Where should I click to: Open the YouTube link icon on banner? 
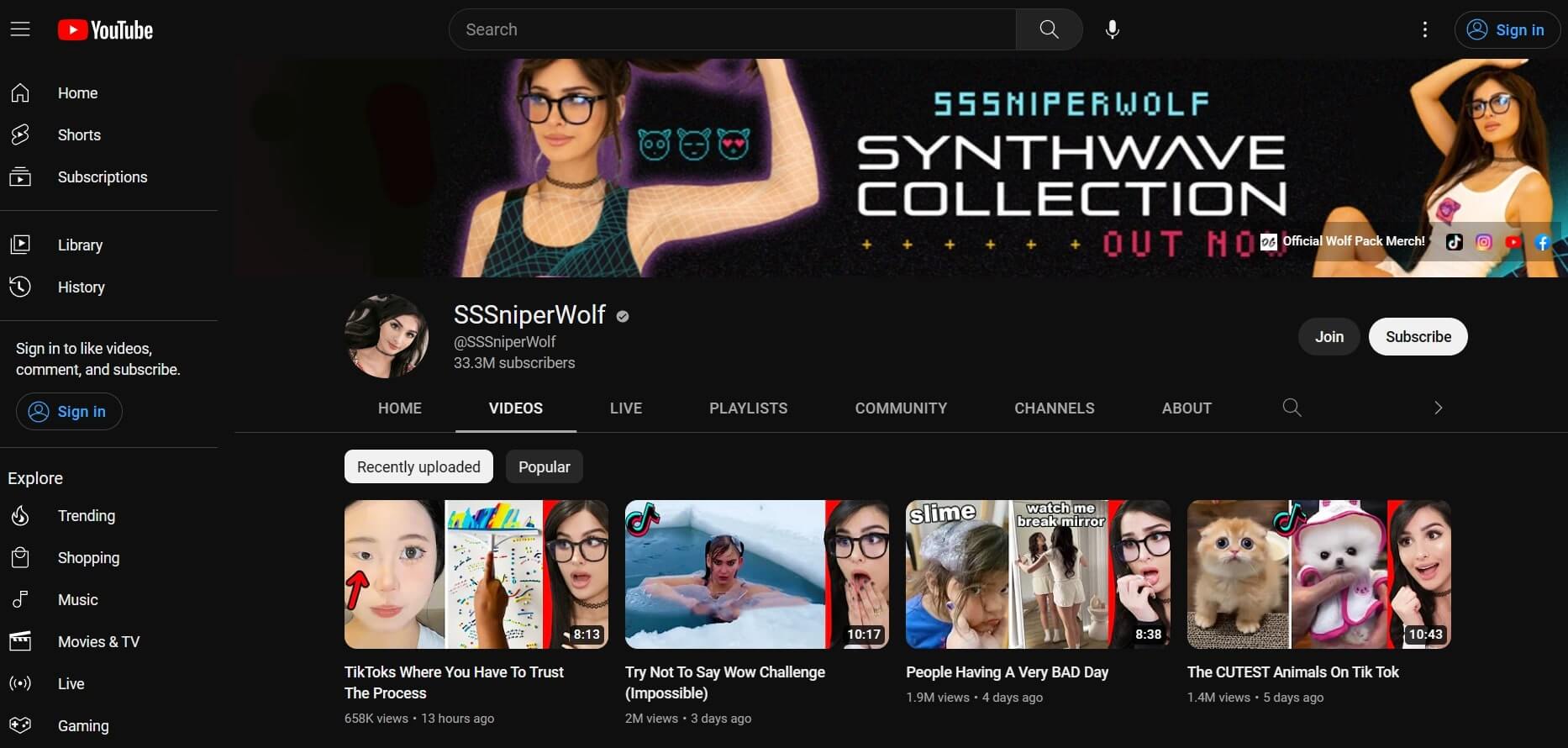(x=1513, y=242)
